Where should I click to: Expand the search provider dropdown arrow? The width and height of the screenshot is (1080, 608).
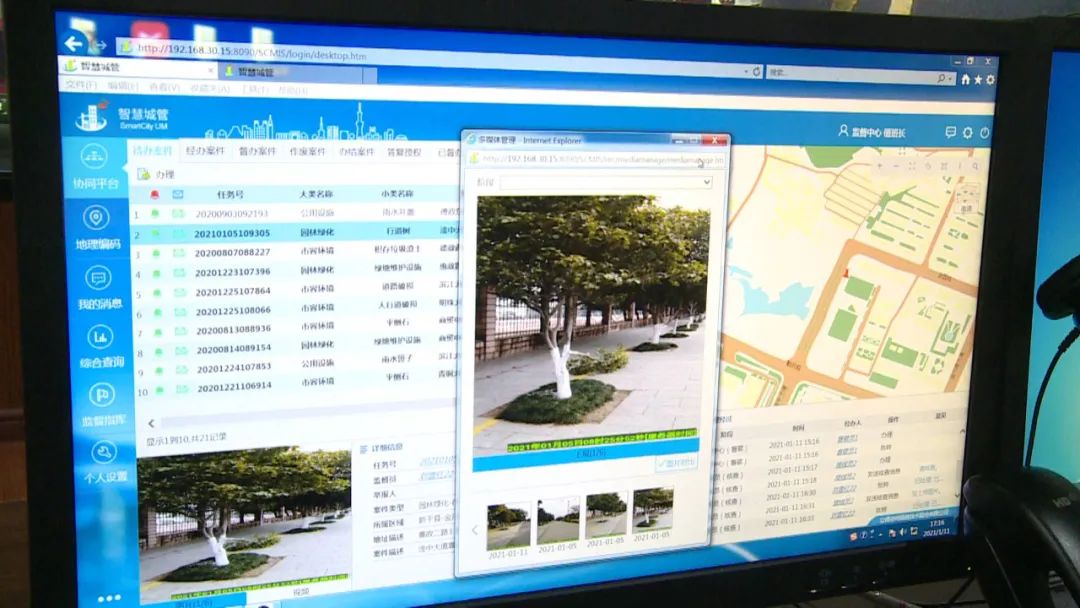(x=951, y=79)
